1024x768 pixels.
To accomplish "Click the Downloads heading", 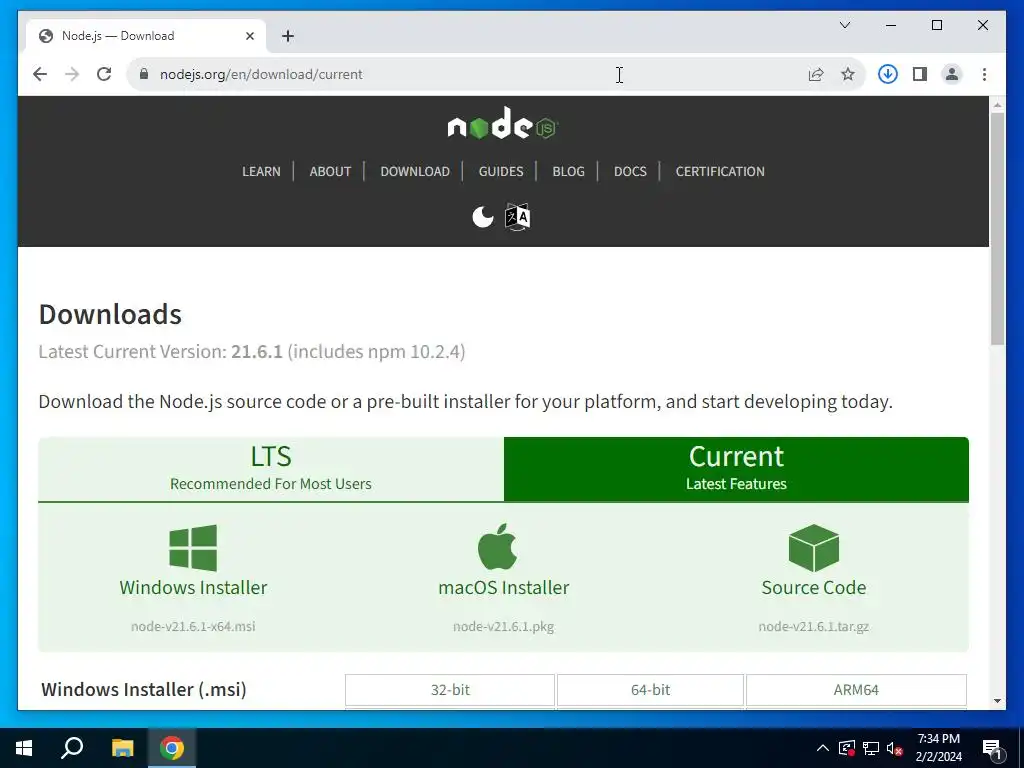I will tap(110, 314).
